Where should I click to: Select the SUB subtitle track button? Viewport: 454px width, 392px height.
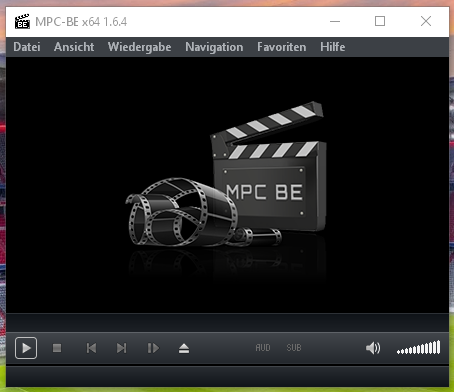[294, 348]
